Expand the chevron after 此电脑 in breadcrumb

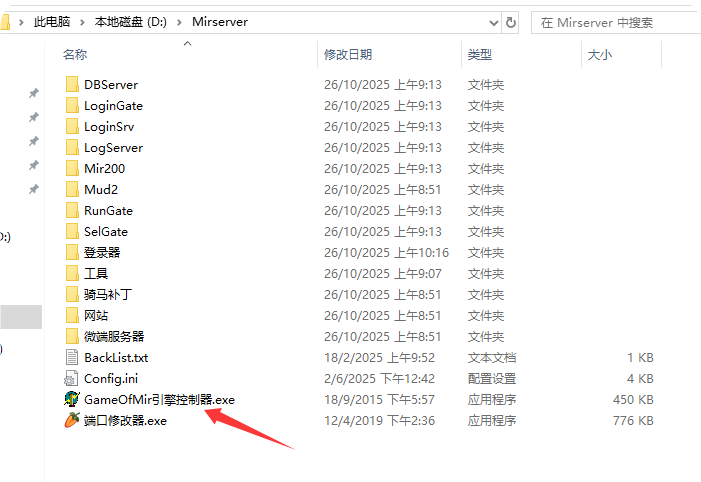84,21
